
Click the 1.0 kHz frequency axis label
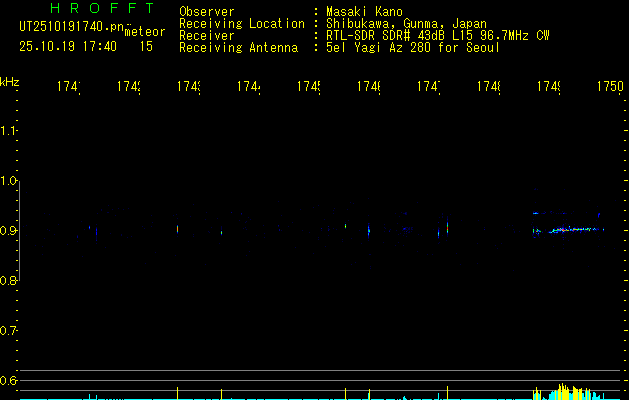[9, 181]
